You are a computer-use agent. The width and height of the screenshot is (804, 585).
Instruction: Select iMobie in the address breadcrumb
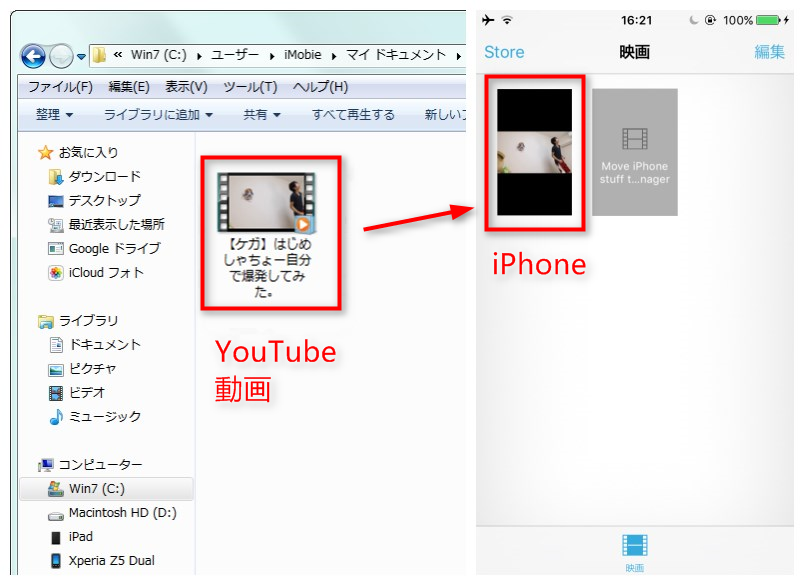303,55
